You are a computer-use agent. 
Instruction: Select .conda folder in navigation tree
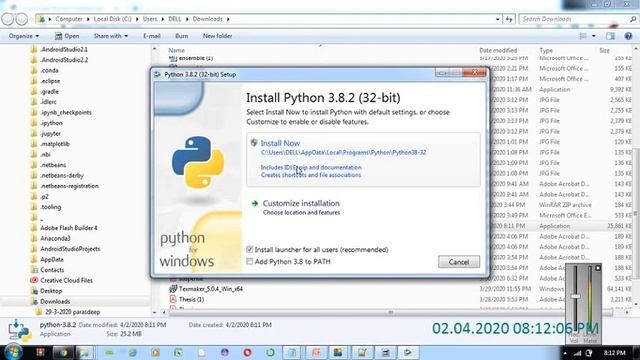click(49, 70)
